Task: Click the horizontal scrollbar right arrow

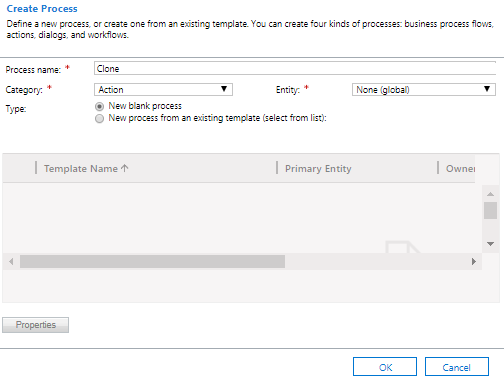Action: (x=474, y=262)
